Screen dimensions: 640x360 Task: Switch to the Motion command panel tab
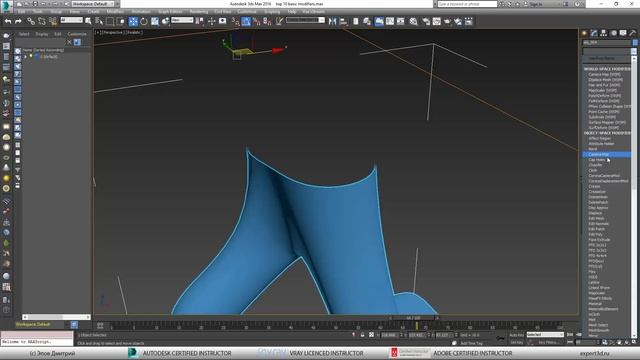[613, 33]
